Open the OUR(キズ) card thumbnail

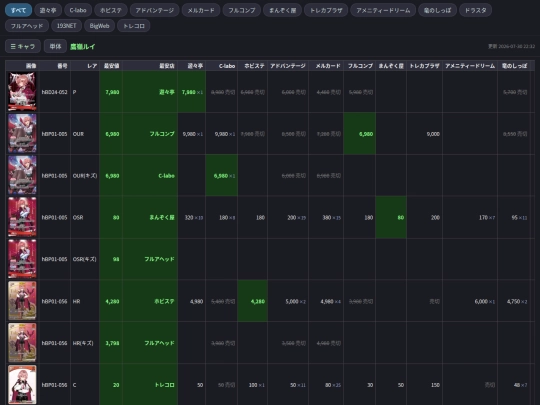click(22, 175)
